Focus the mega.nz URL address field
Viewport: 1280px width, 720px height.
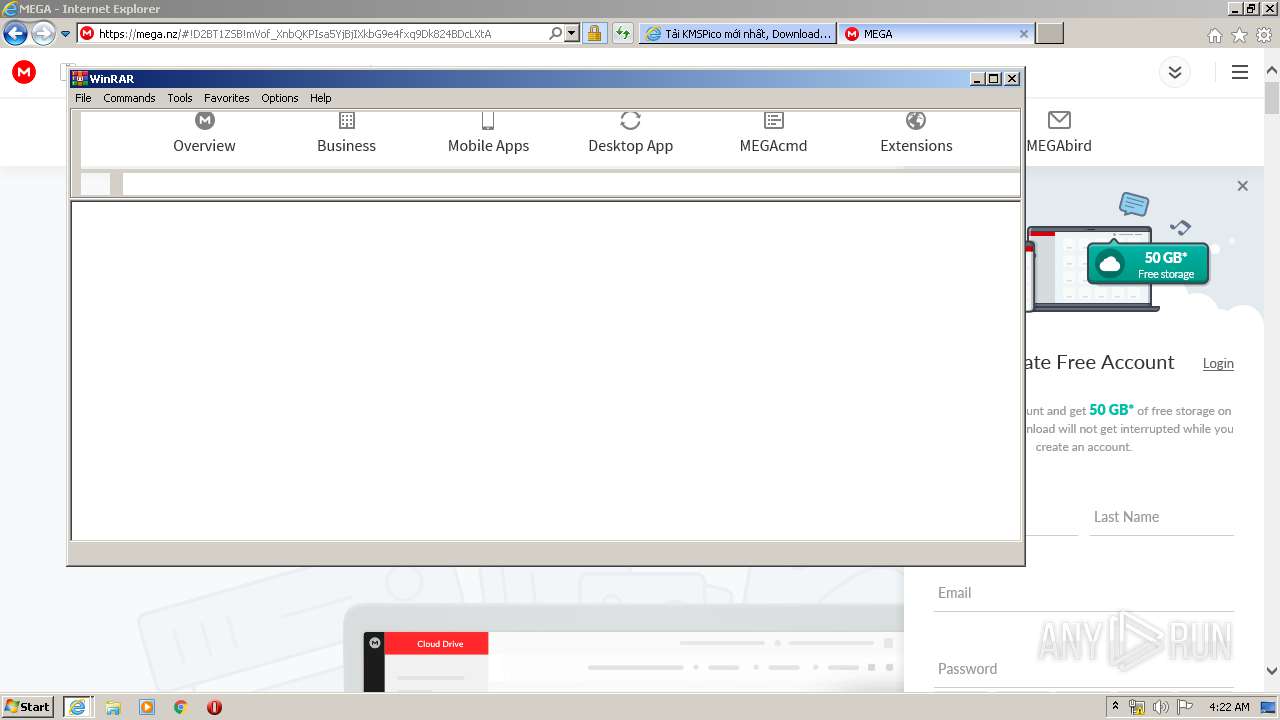320,33
